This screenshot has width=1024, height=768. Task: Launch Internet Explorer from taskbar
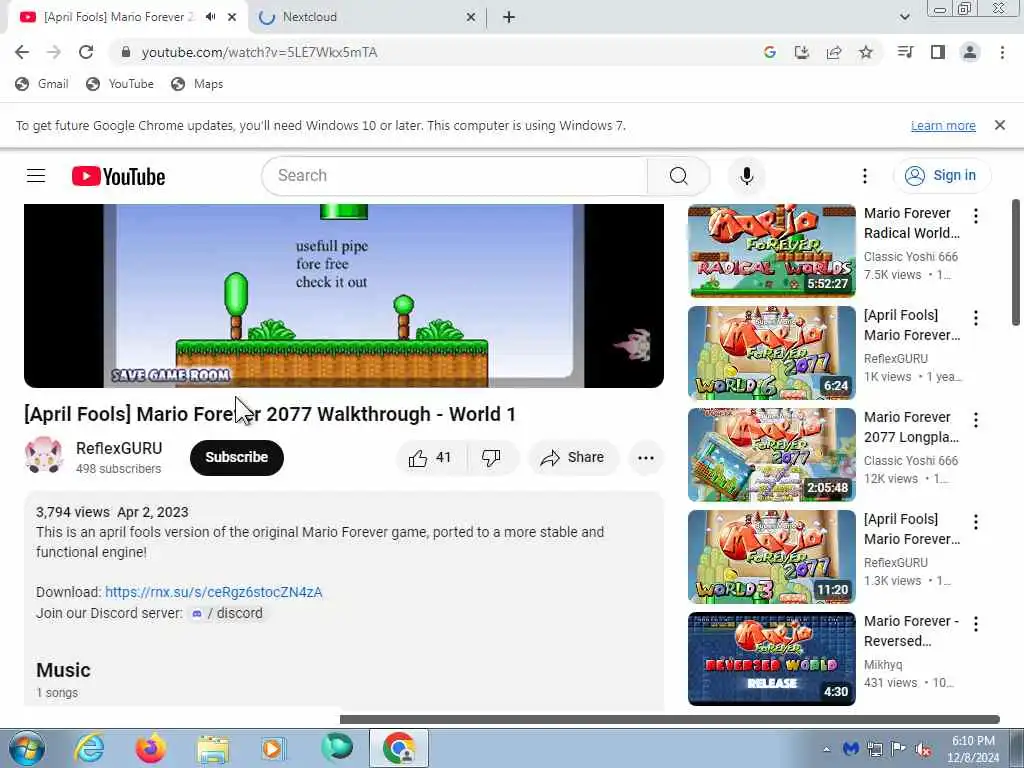[x=89, y=748]
